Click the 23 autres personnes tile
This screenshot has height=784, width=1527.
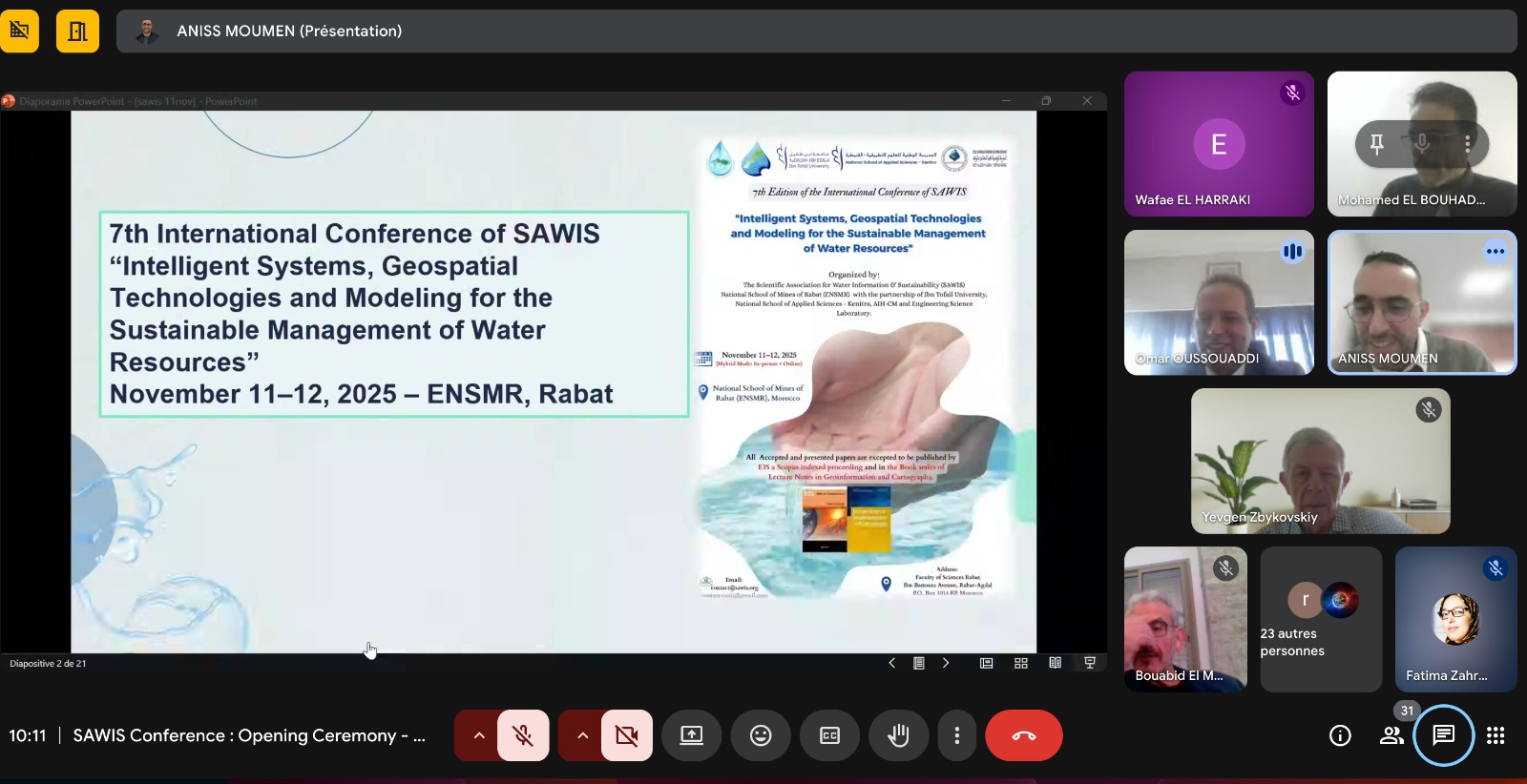pos(1321,619)
